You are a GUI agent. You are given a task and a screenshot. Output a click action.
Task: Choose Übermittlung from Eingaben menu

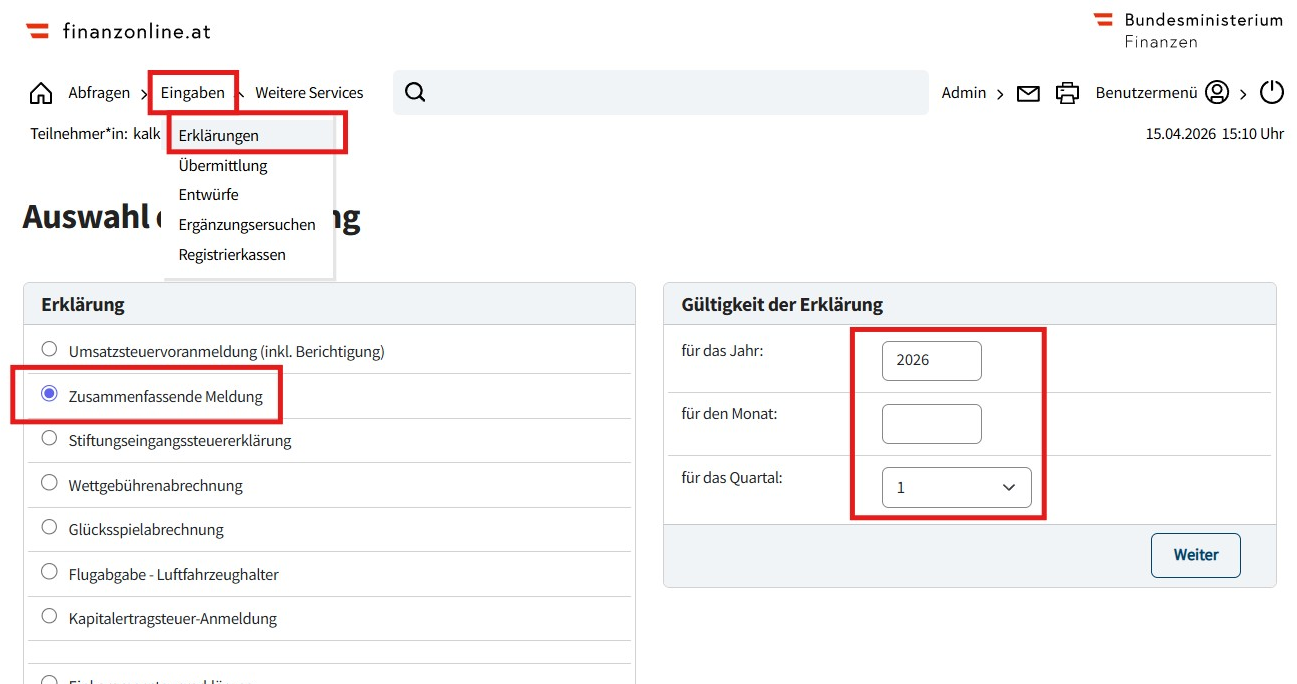click(223, 166)
